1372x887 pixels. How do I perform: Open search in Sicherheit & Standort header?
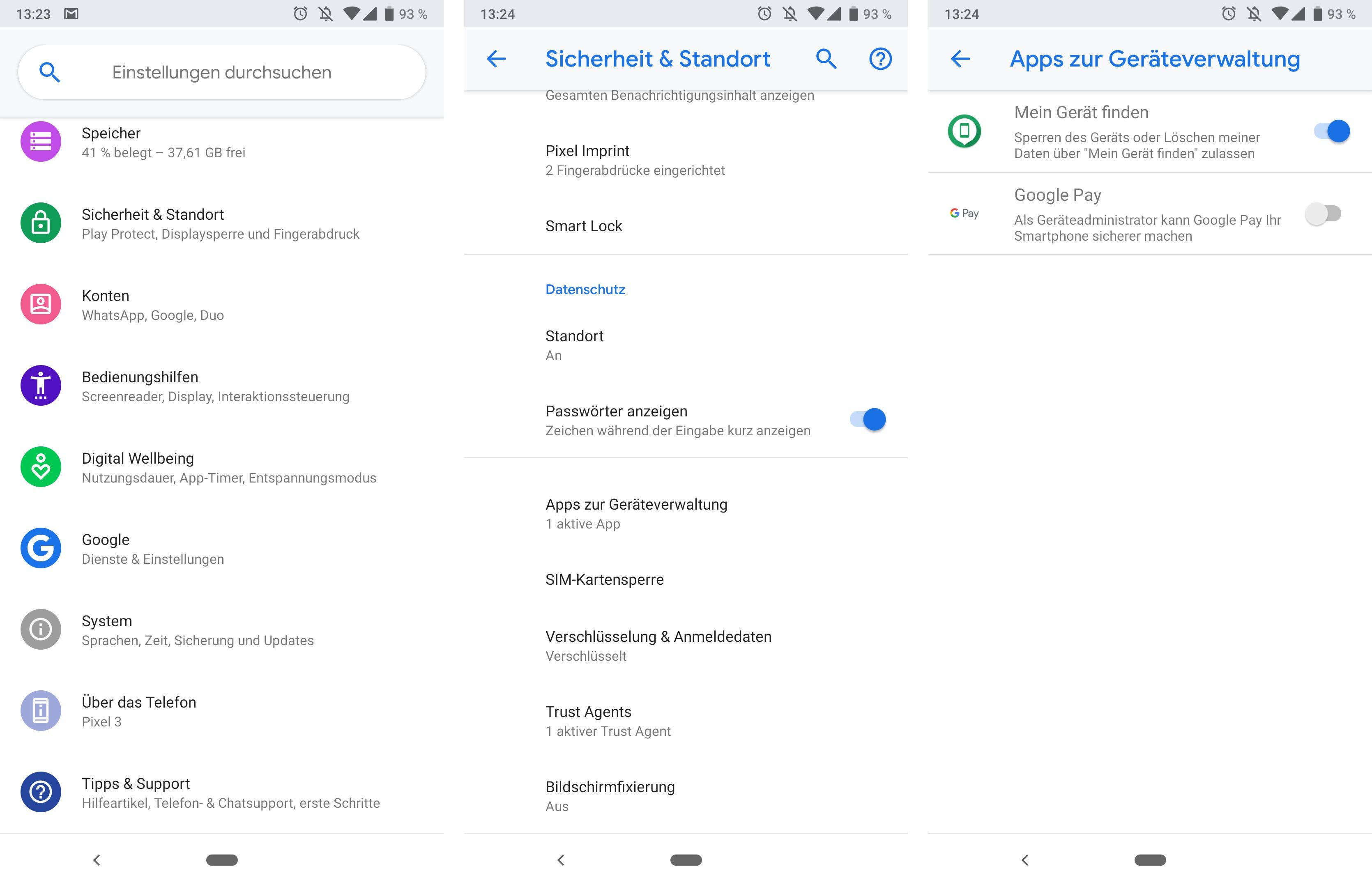point(826,58)
